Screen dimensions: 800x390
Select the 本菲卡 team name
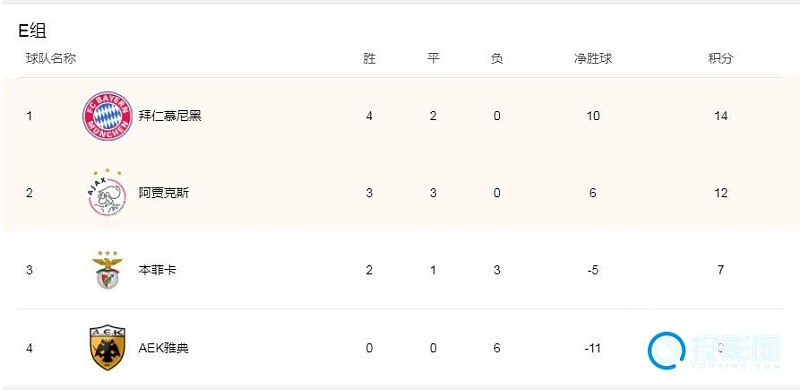pos(157,270)
